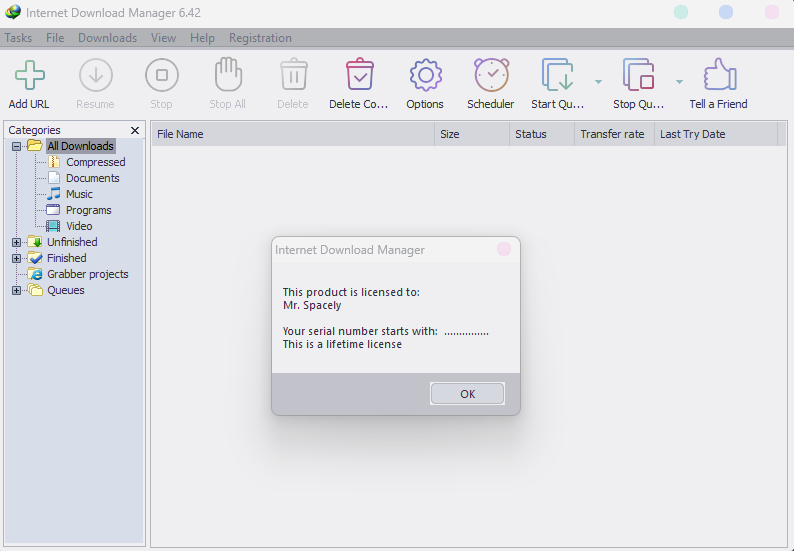Click the Finished folder checkmark icon
Viewport: 794px width, 551px height.
click(x=34, y=258)
